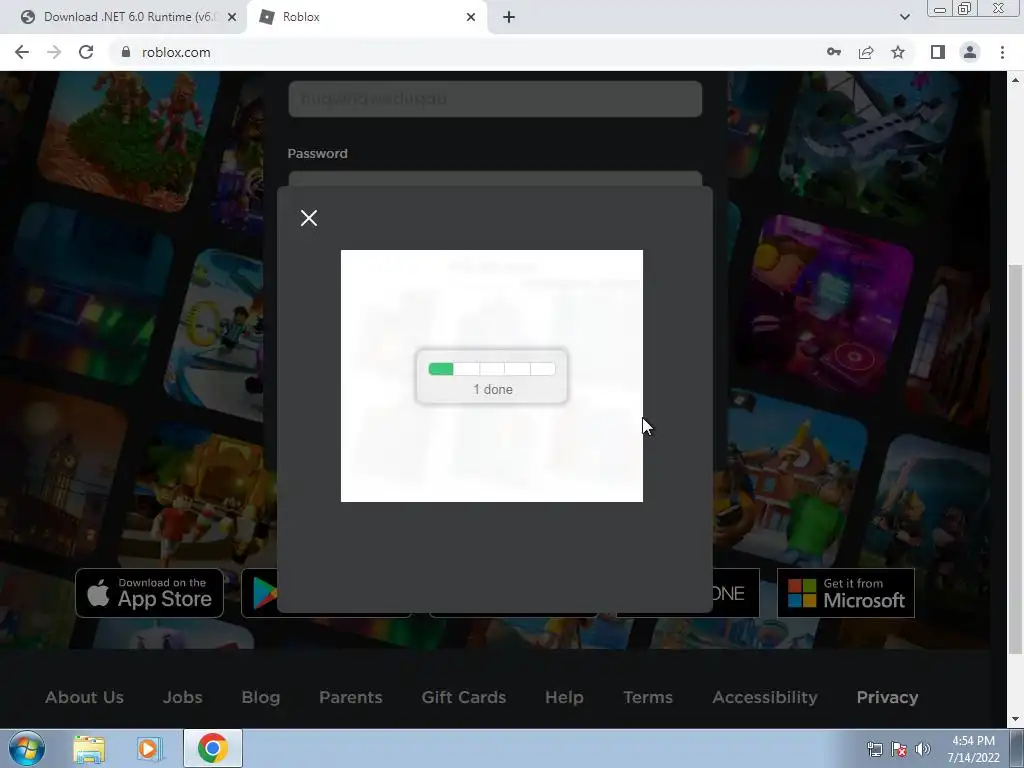The width and height of the screenshot is (1024, 768).
Task: Go back to the previous page
Action: pos(22,52)
